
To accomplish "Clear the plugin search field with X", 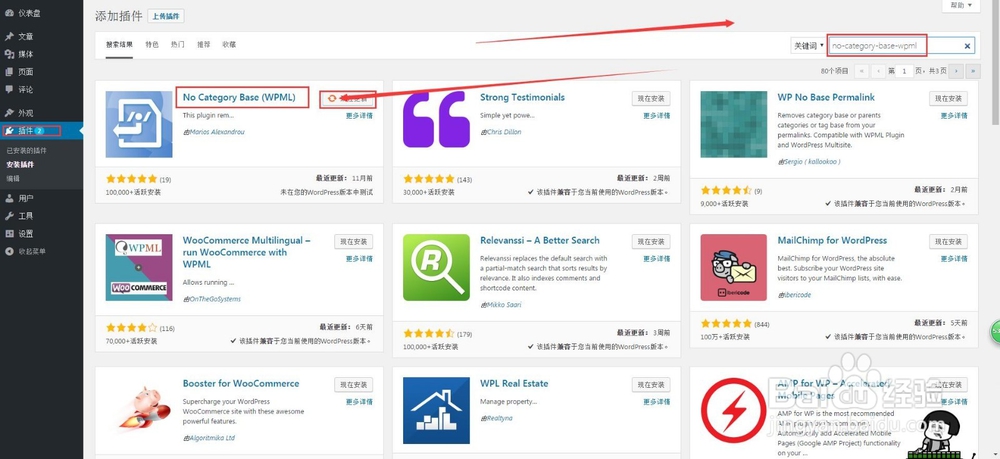I will [967, 46].
